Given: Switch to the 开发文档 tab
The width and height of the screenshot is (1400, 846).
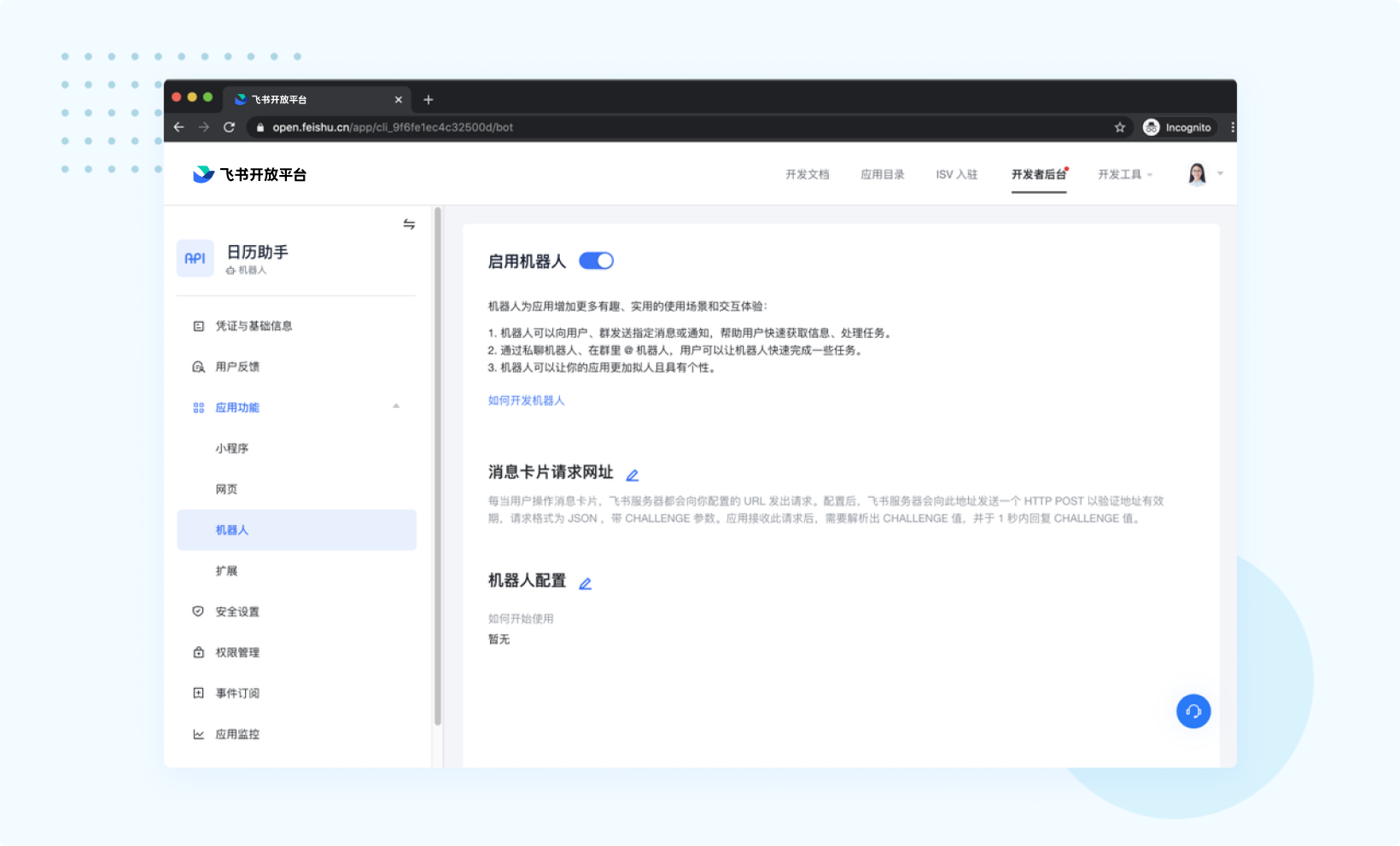Looking at the screenshot, I should [x=808, y=174].
